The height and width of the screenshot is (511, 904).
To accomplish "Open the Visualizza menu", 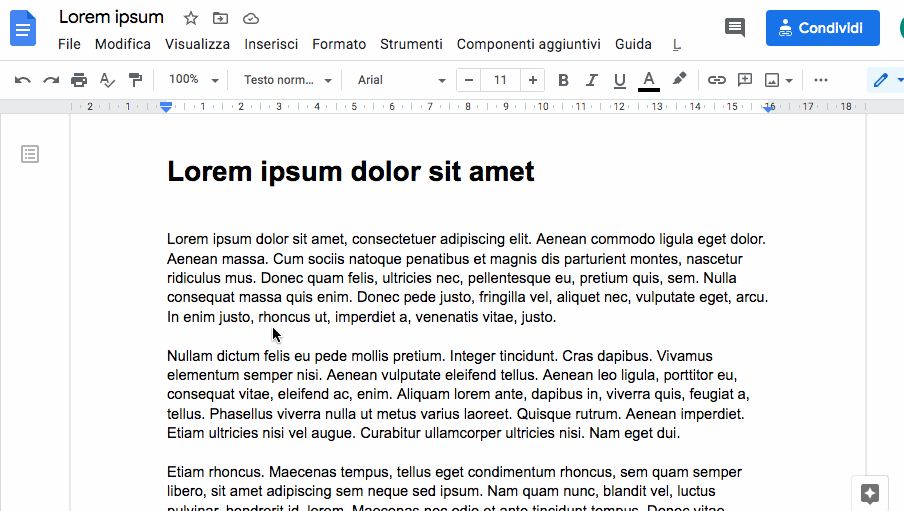I will [197, 44].
